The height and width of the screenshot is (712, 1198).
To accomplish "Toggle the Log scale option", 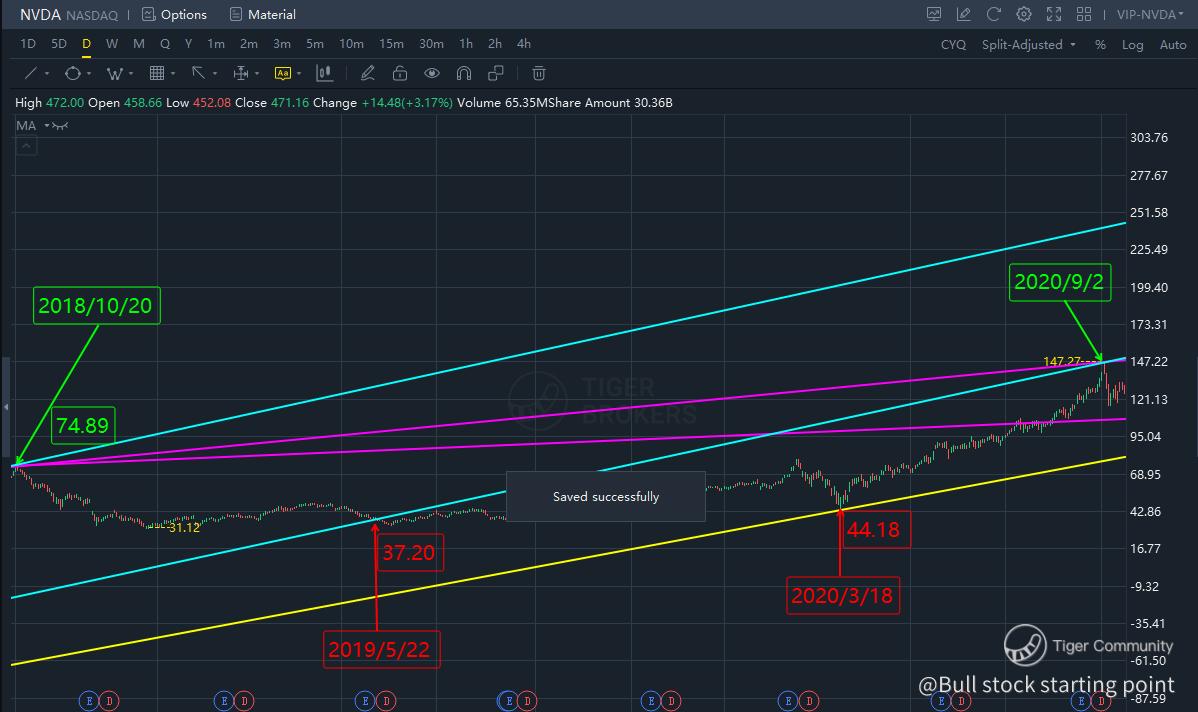I will (1132, 44).
